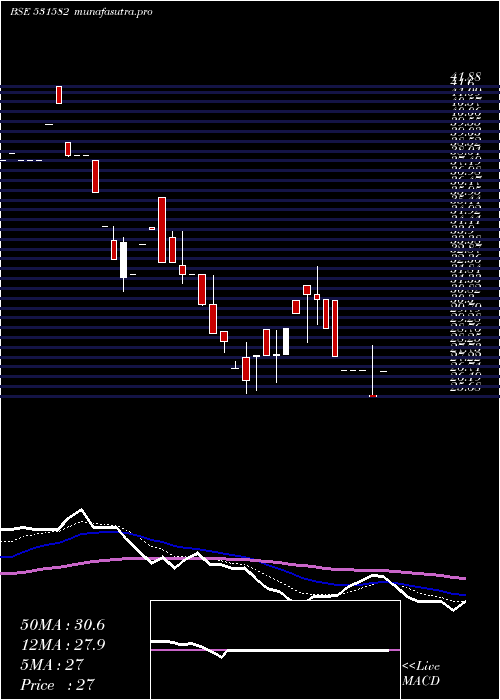
Task: Click the "5MA : 27" indicator label
Action: 52,665
